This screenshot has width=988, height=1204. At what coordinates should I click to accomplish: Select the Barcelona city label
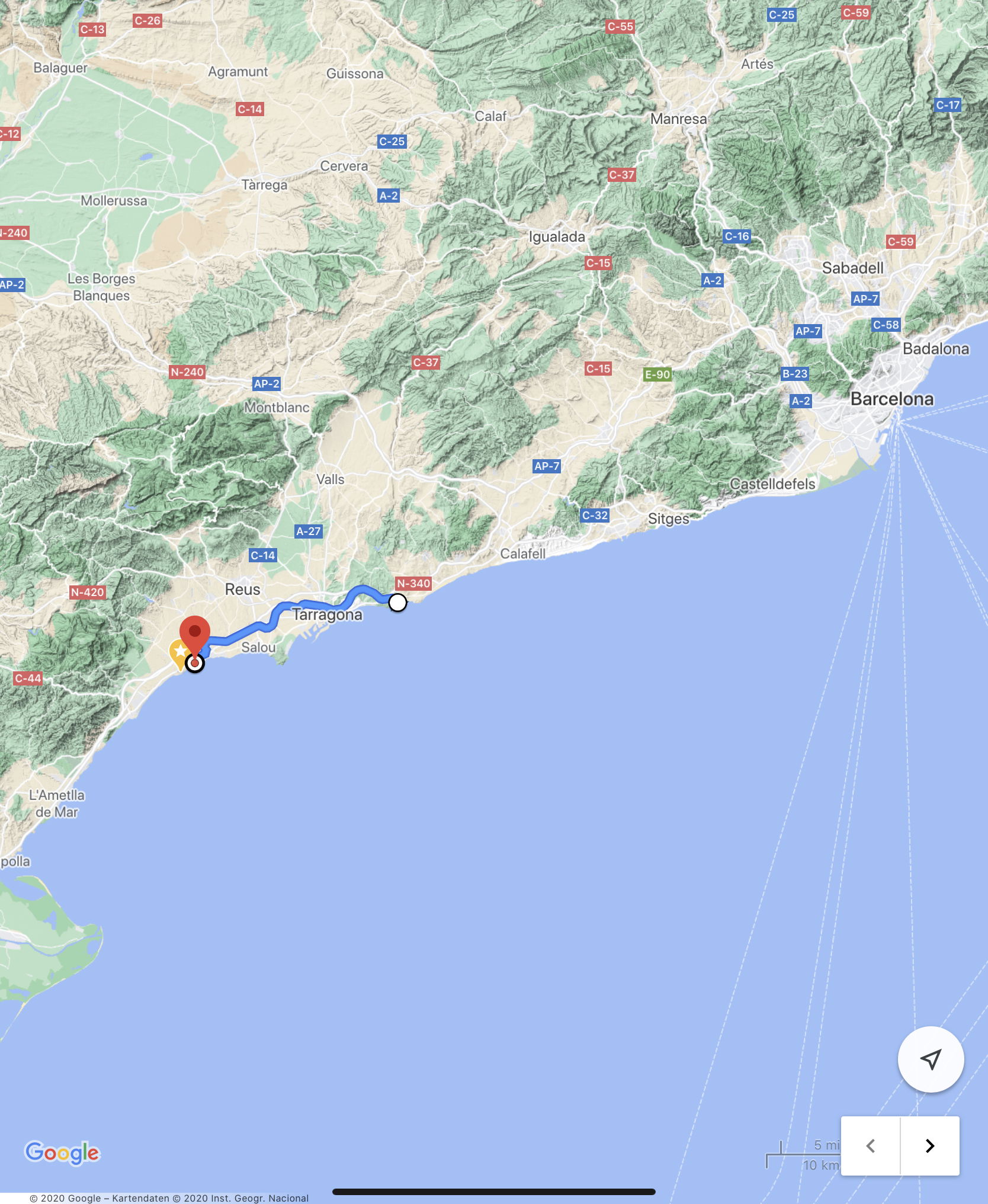click(892, 399)
